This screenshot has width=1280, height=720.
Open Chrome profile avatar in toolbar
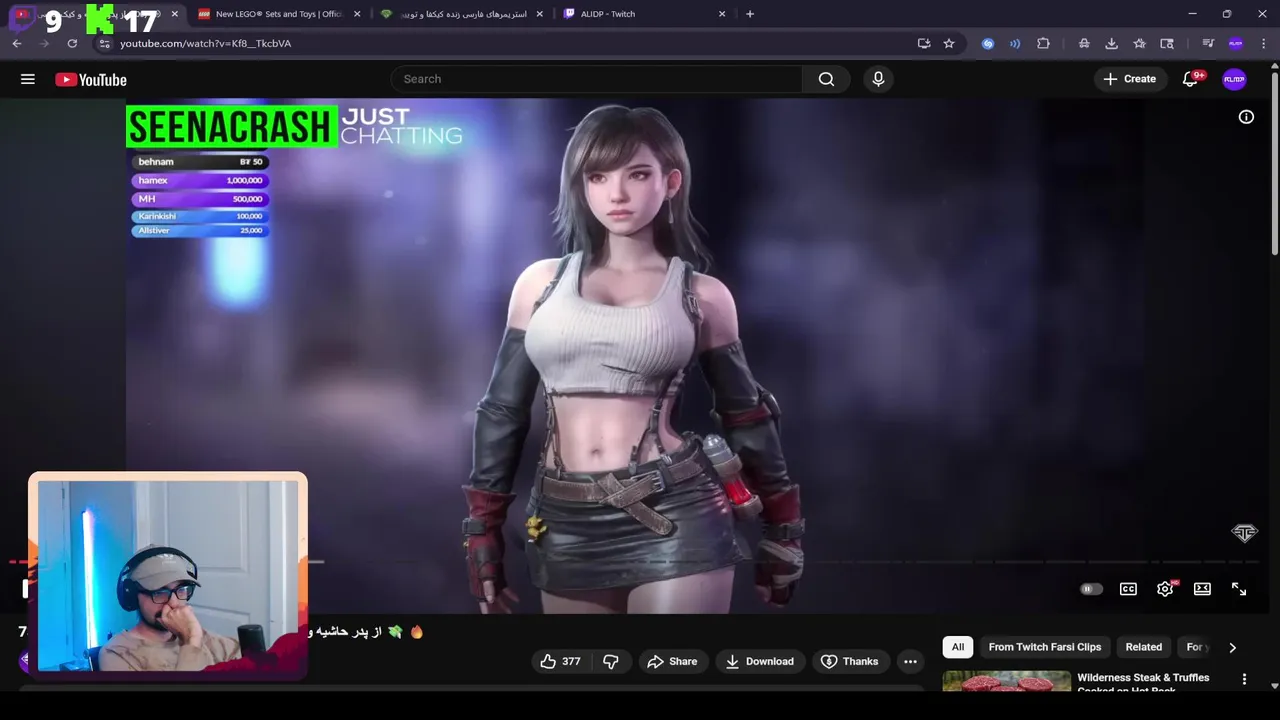(1236, 43)
